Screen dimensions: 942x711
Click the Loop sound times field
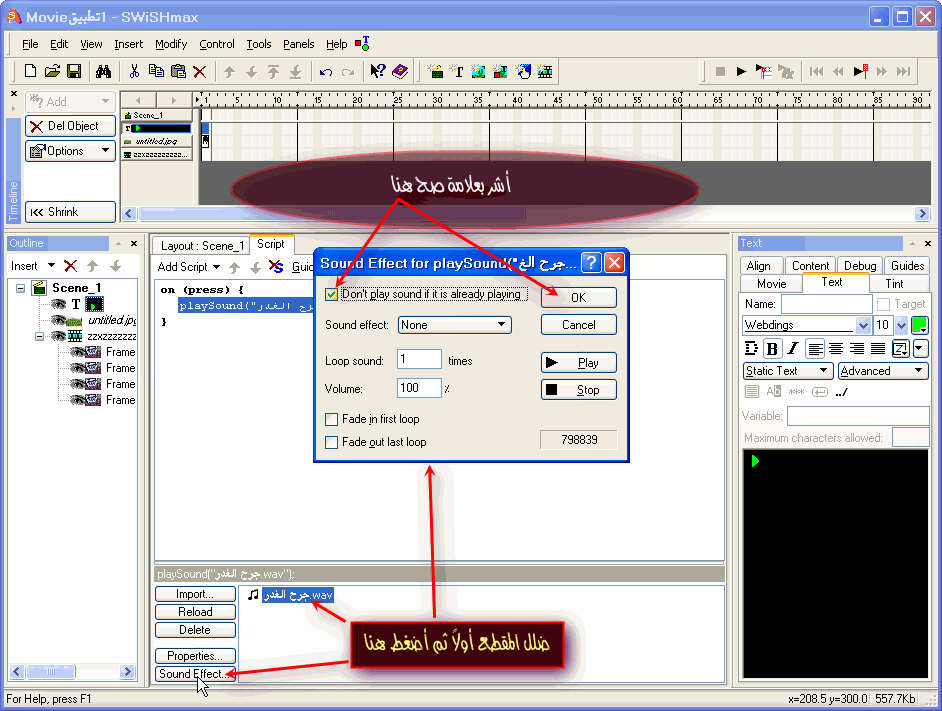[419, 359]
